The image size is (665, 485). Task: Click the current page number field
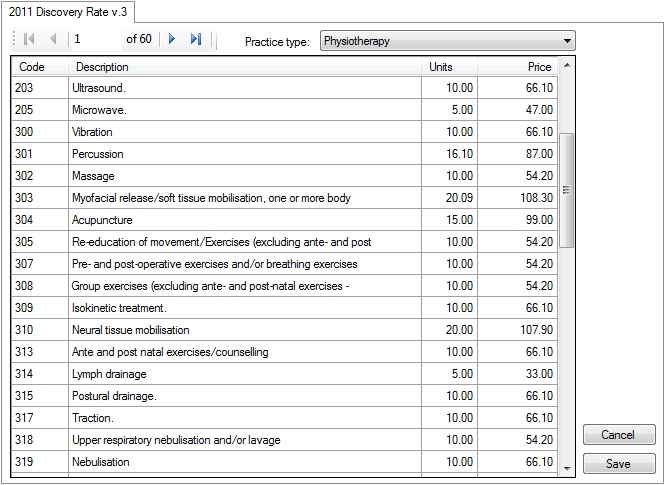pos(95,40)
